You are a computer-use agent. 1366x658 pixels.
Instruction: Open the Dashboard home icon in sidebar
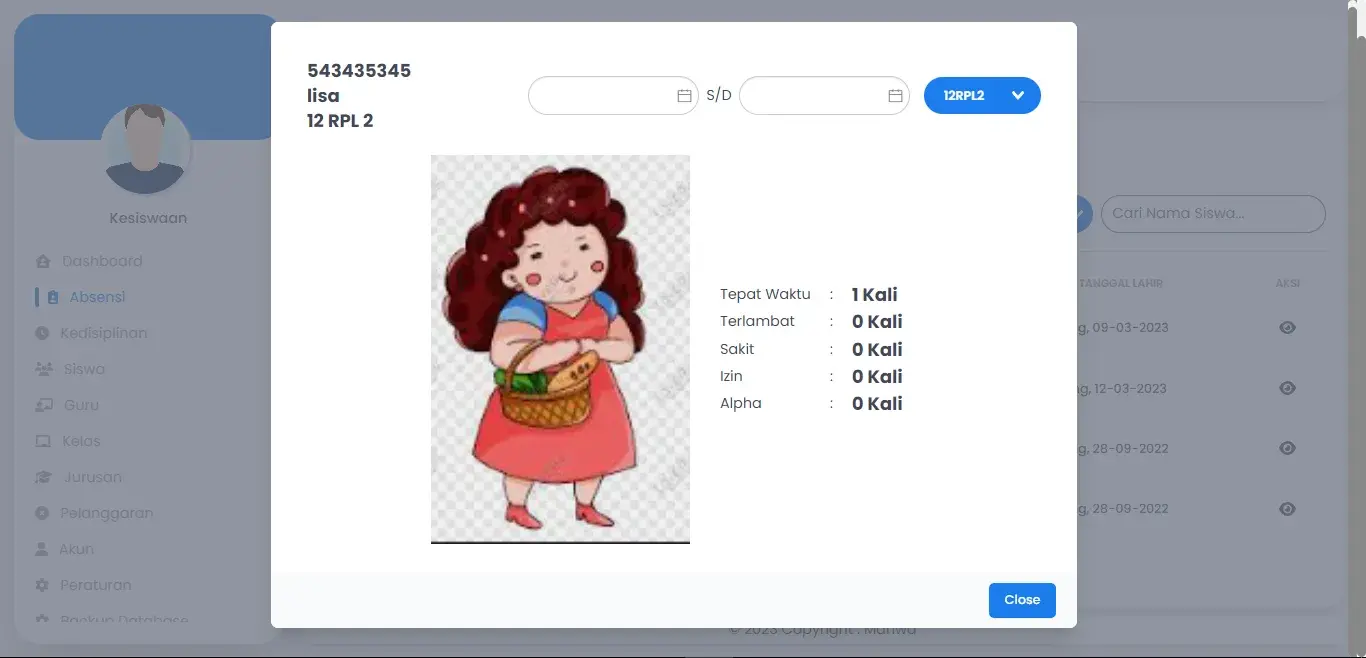pyautogui.click(x=43, y=261)
